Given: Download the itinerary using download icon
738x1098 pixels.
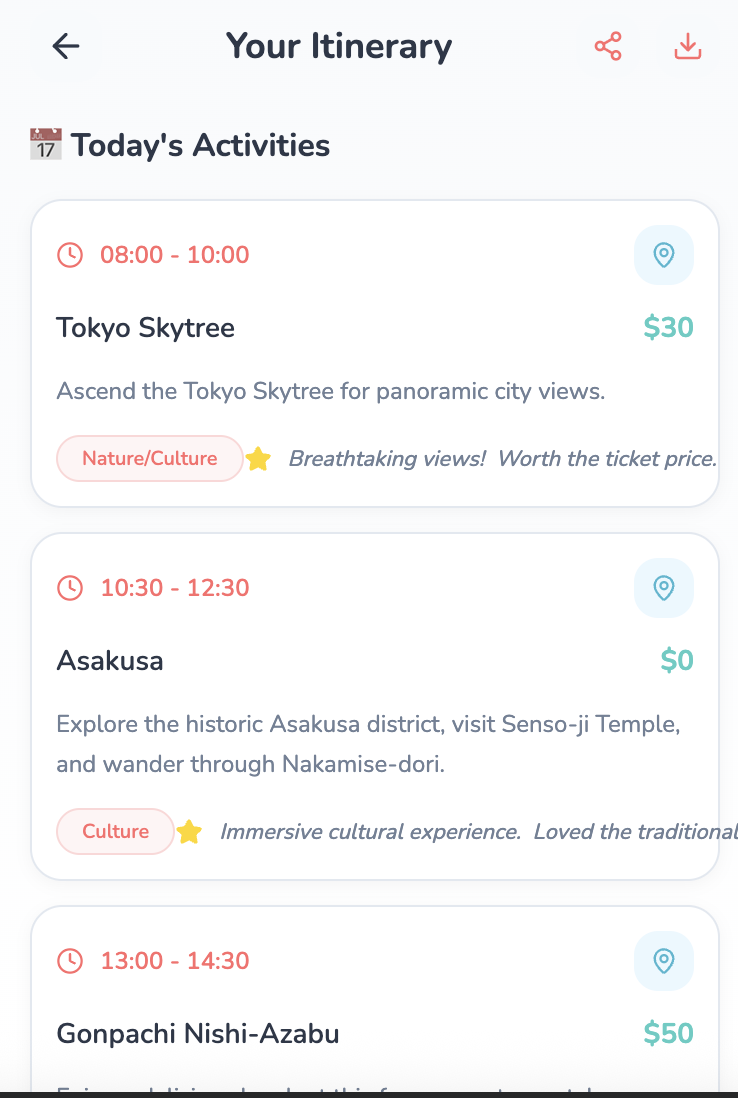Looking at the screenshot, I should click(x=688, y=46).
